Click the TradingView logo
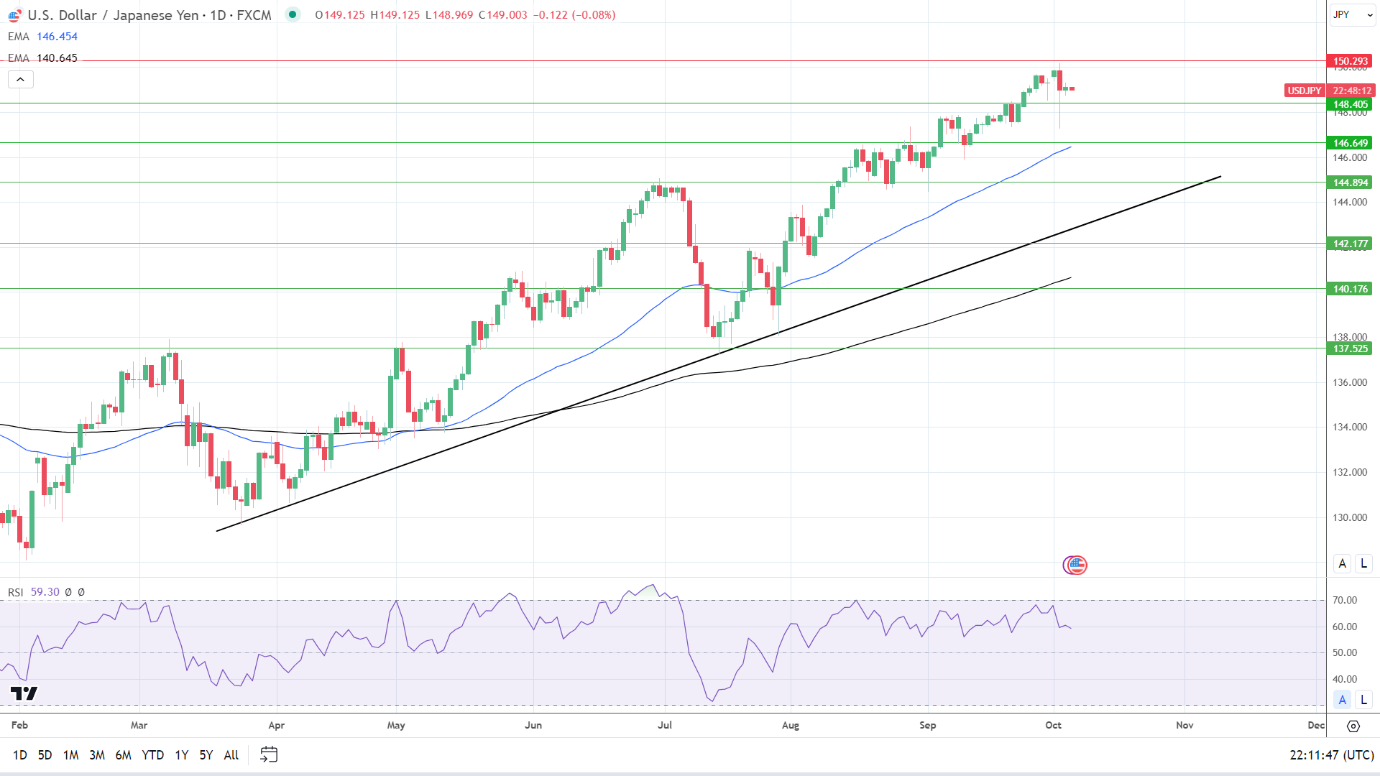1380x776 pixels. point(24,693)
